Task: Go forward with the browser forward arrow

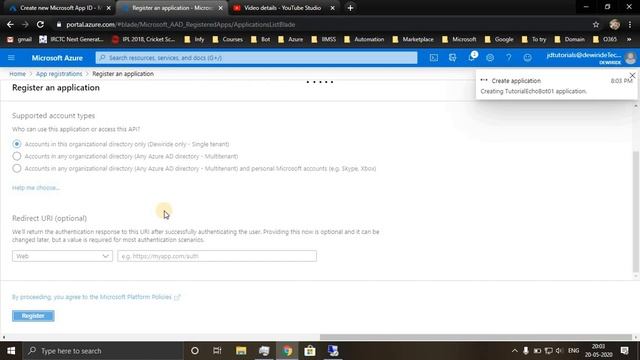Action: click(25, 24)
